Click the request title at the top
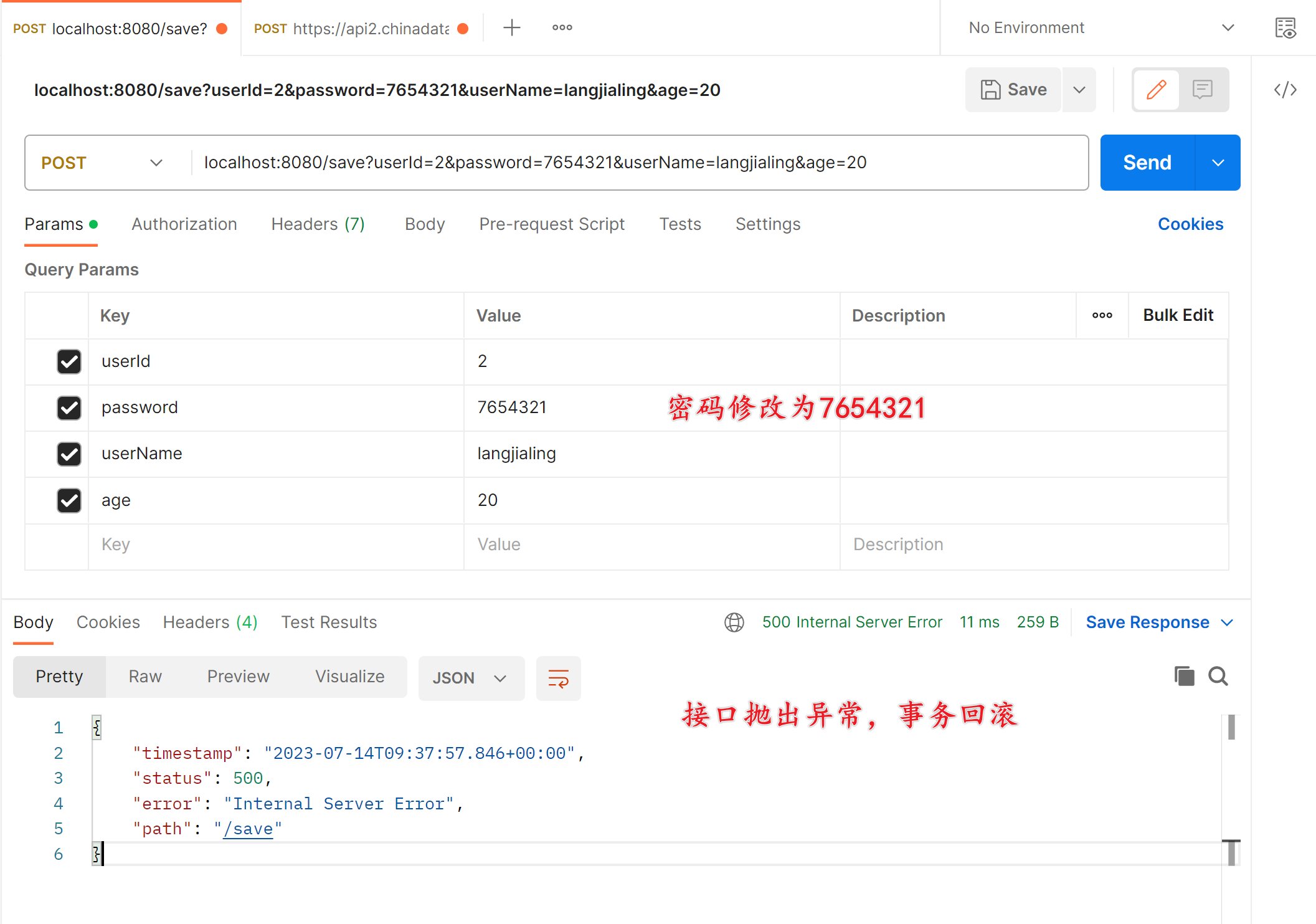This screenshot has height=924, width=1316. point(377,90)
